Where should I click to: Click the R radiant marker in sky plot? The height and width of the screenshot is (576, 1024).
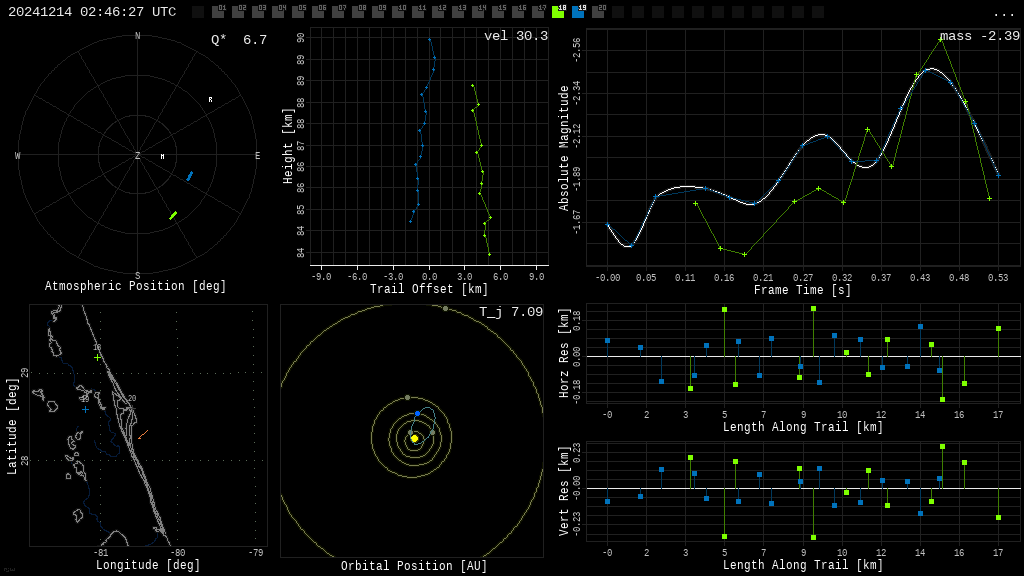point(210,100)
